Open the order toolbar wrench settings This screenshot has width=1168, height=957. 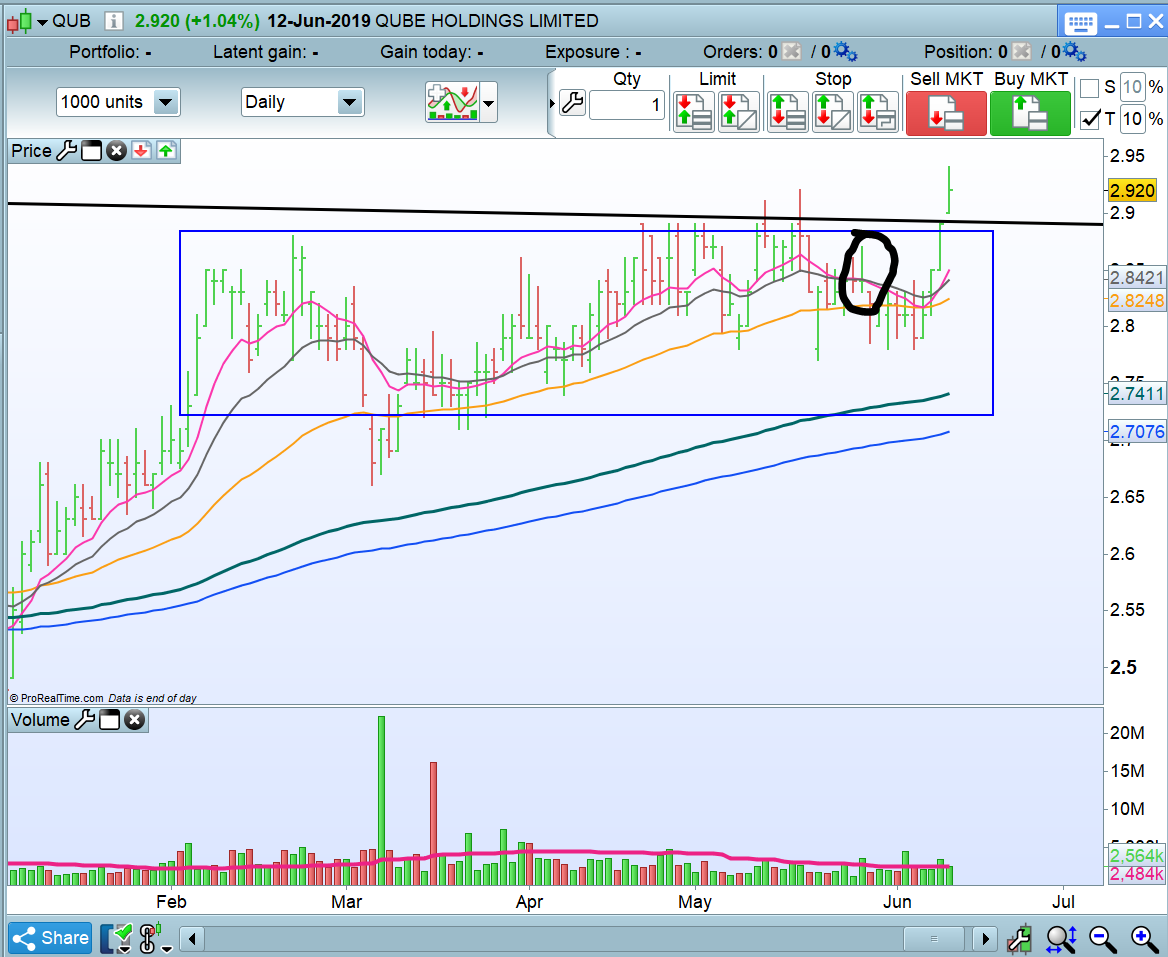tap(573, 102)
